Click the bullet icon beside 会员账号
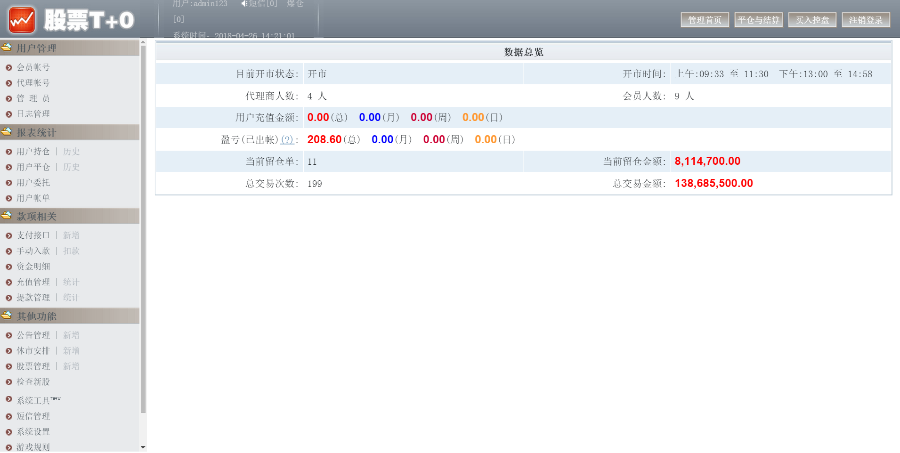The width and height of the screenshot is (900, 453). point(9,68)
